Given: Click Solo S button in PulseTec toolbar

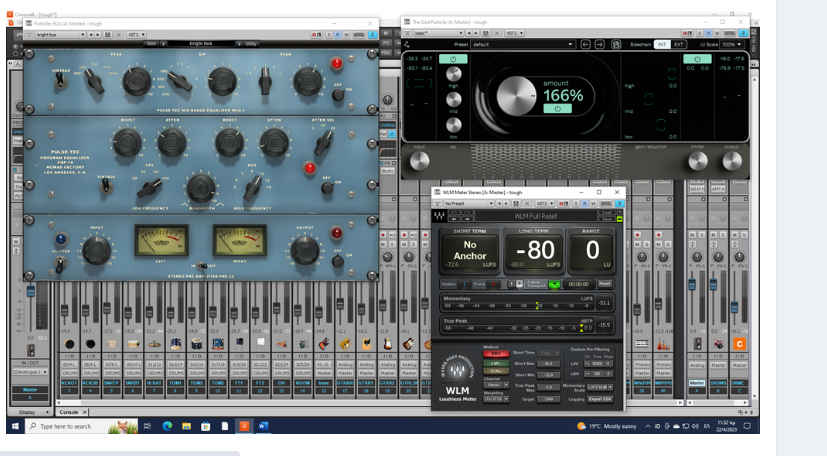Looking at the screenshot, I should pyautogui.click(x=329, y=35).
